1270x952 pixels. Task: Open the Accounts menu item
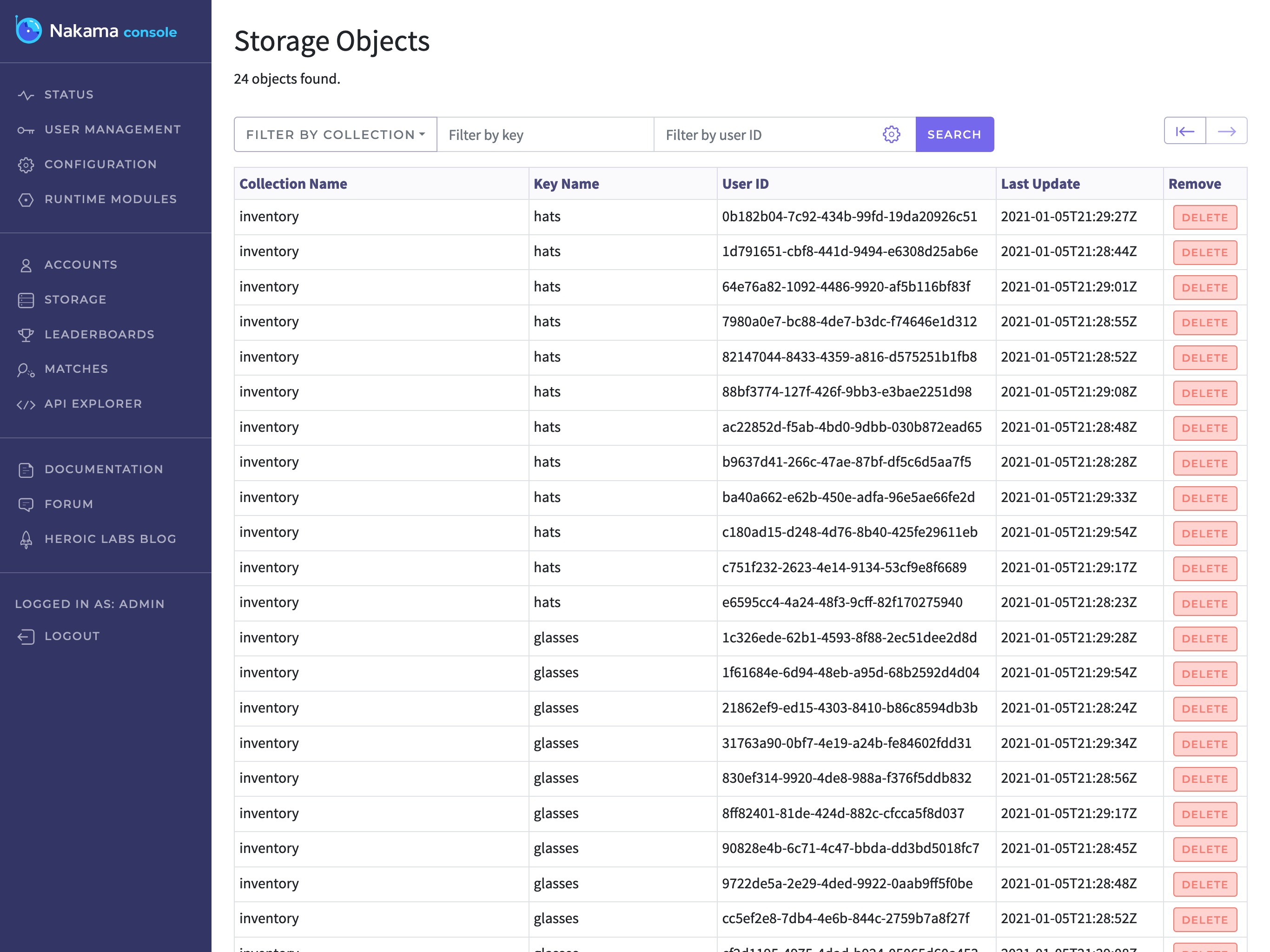point(80,264)
